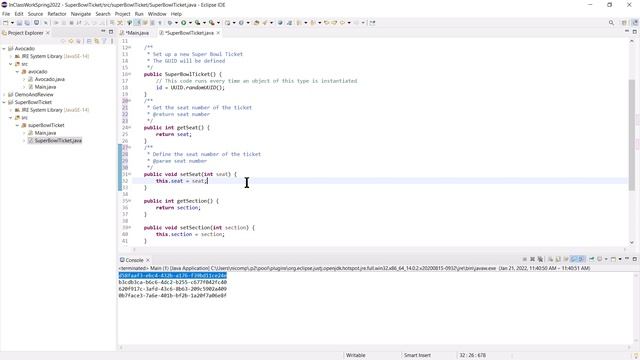Open the Open Console dropdown arrow
640x360 pixels.
[620, 259]
